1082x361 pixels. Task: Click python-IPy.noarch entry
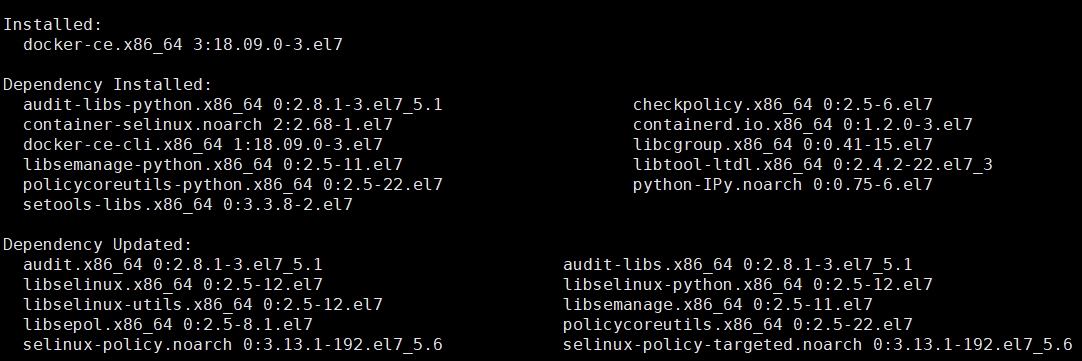coord(783,185)
